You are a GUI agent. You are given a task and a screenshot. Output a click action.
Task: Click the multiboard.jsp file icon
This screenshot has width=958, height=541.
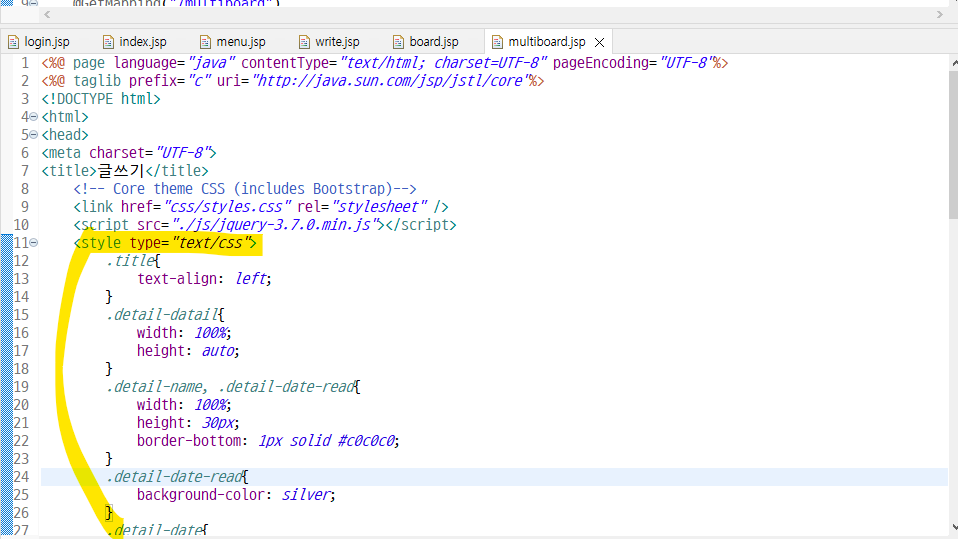click(x=497, y=42)
